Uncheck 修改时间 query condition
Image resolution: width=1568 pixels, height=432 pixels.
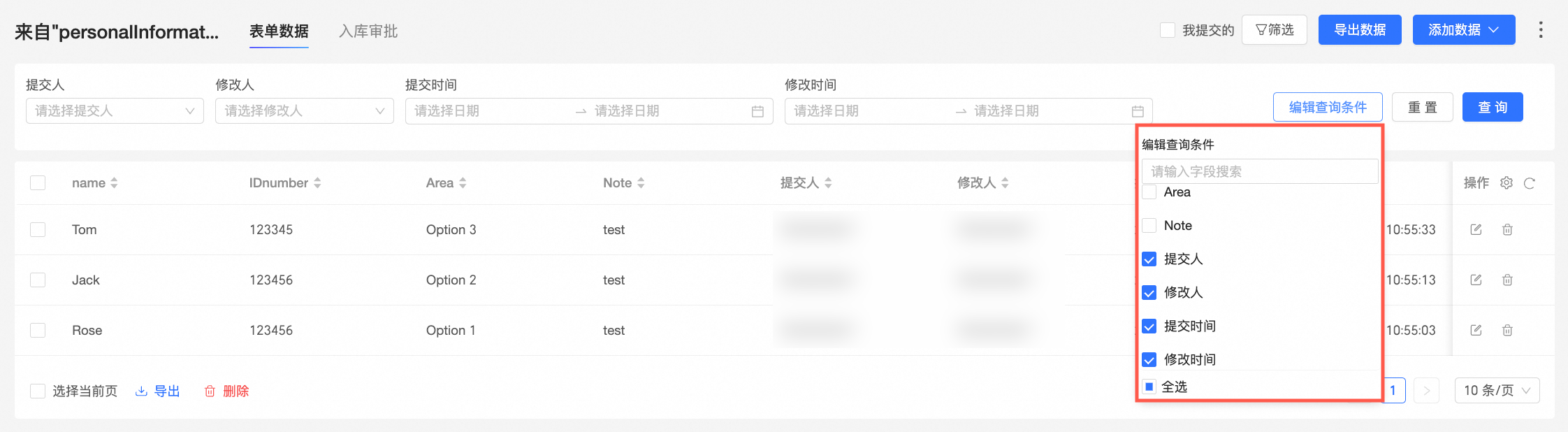point(1149,360)
